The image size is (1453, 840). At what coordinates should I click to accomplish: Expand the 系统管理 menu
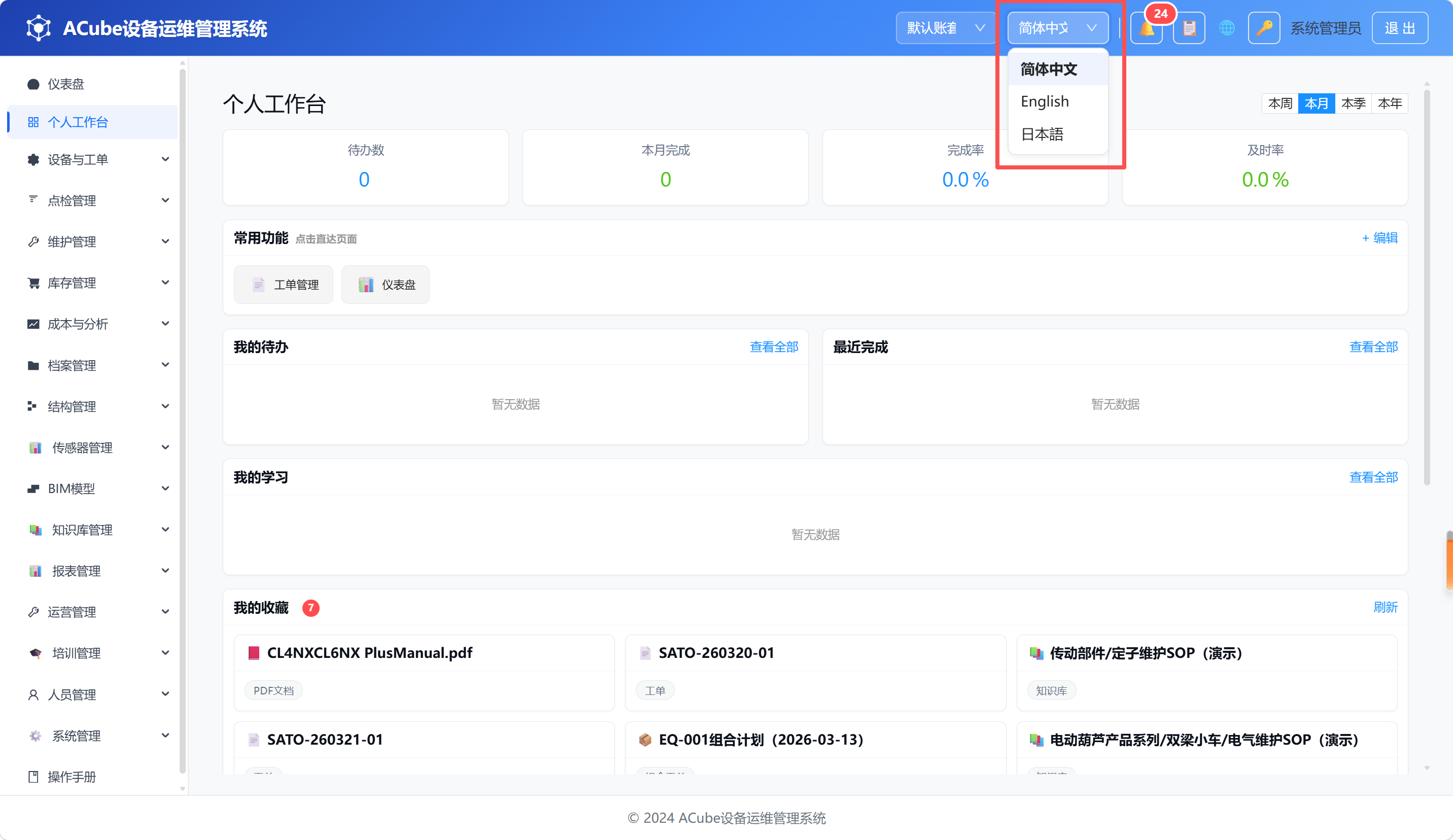[x=92, y=736]
